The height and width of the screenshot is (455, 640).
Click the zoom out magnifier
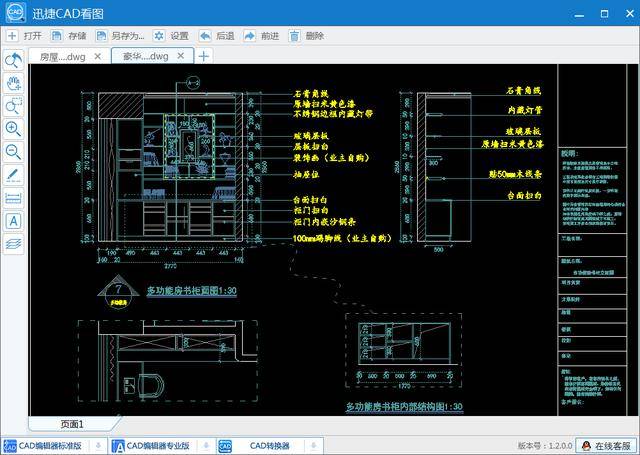[13, 152]
